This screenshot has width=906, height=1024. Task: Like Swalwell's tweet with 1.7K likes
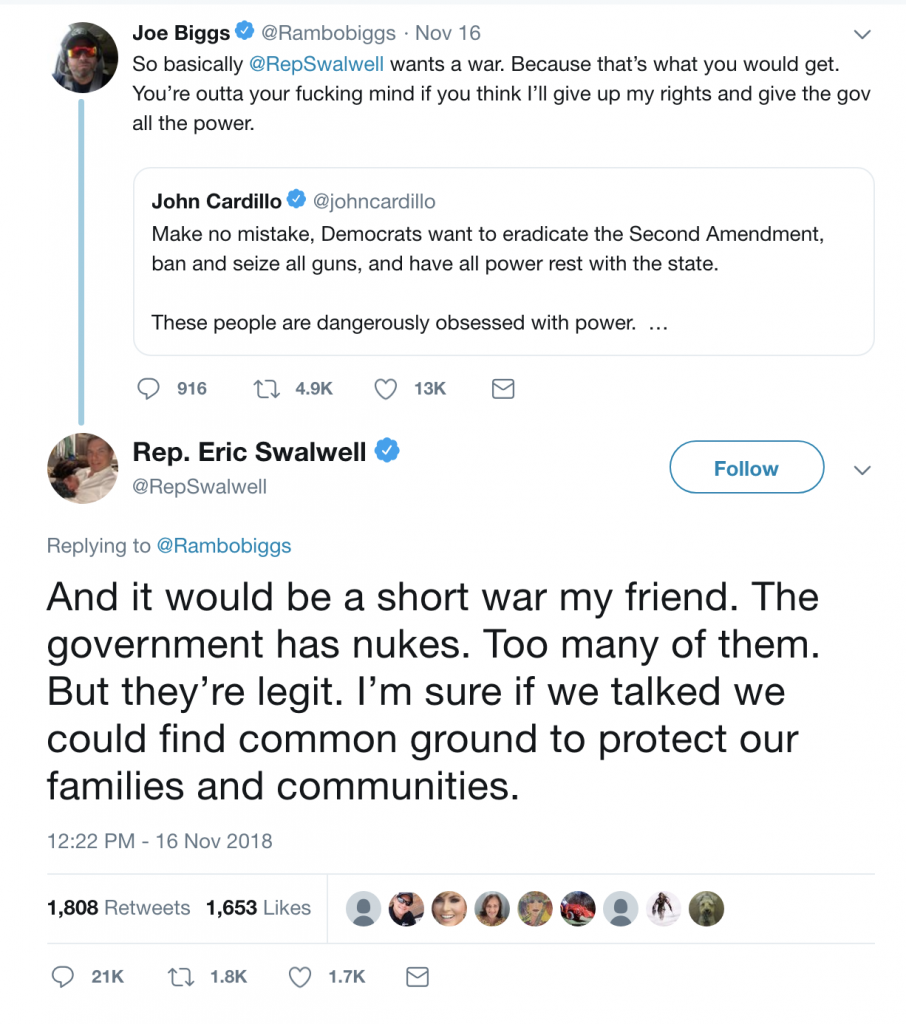coord(300,977)
